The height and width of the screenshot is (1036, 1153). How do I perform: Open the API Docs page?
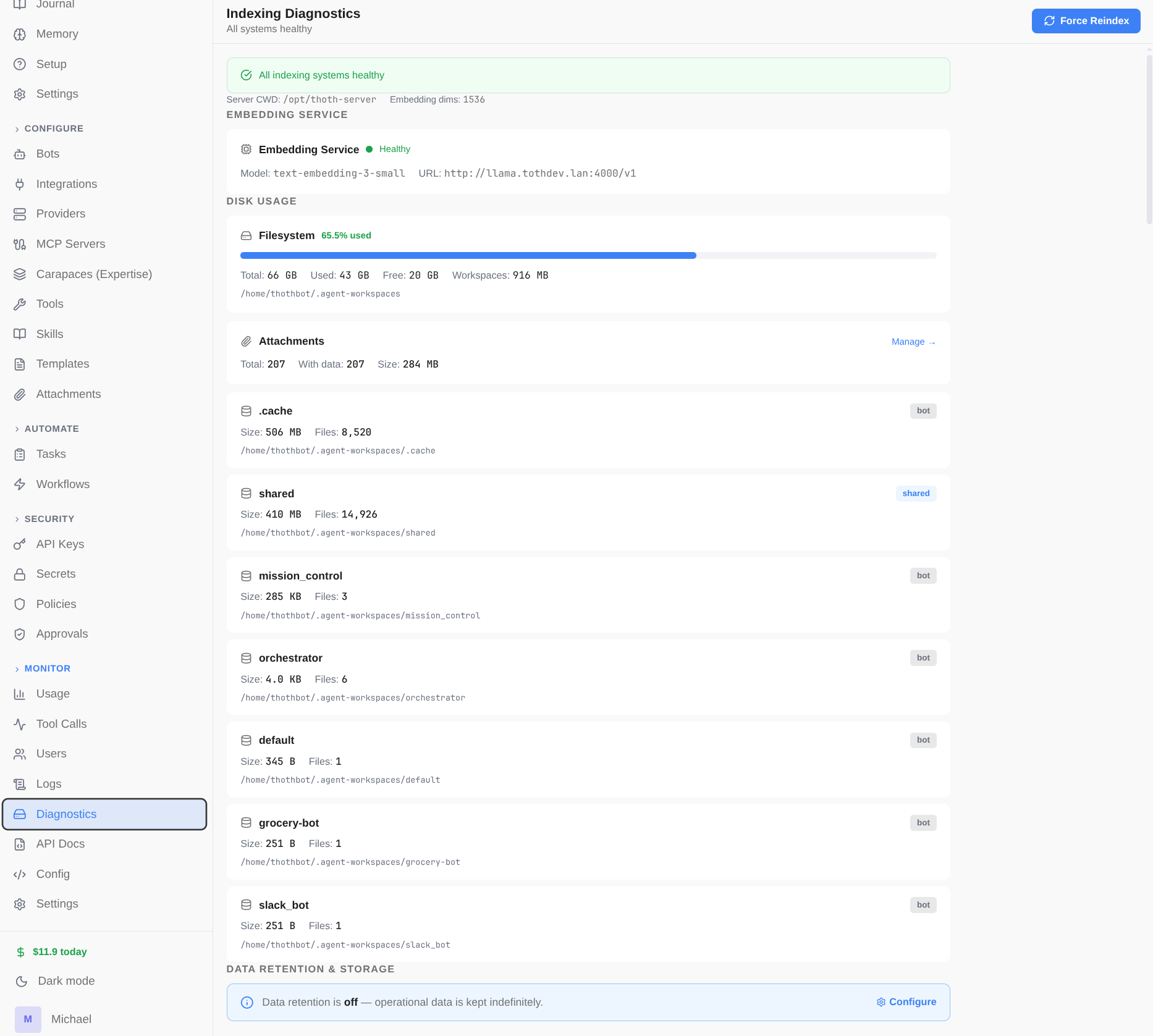click(x=59, y=843)
